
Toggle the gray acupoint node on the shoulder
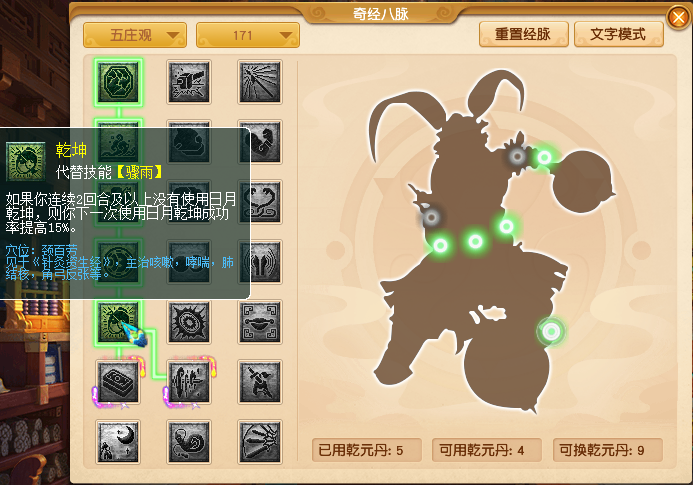517,156
